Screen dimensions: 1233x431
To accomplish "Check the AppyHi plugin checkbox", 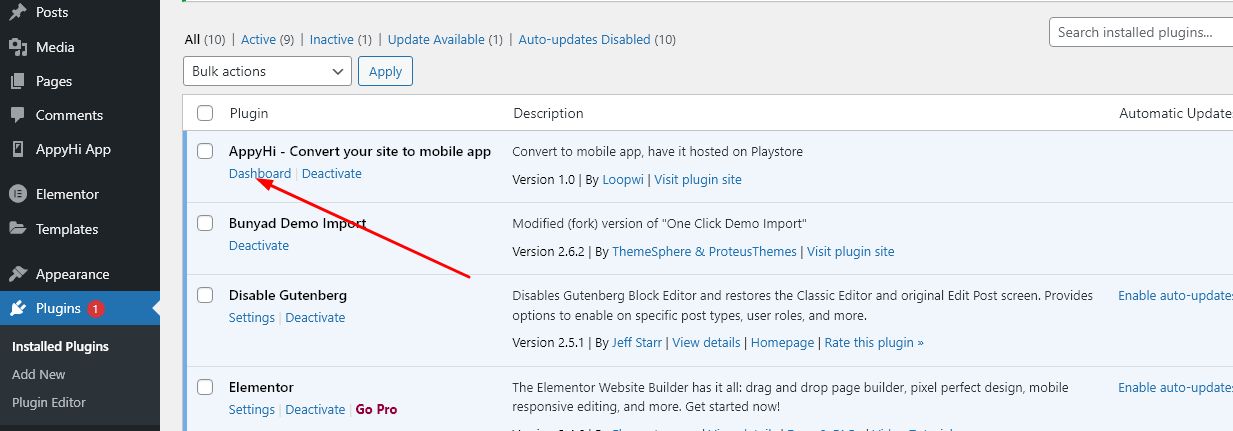I will pyautogui.click(x=205, y=151).
